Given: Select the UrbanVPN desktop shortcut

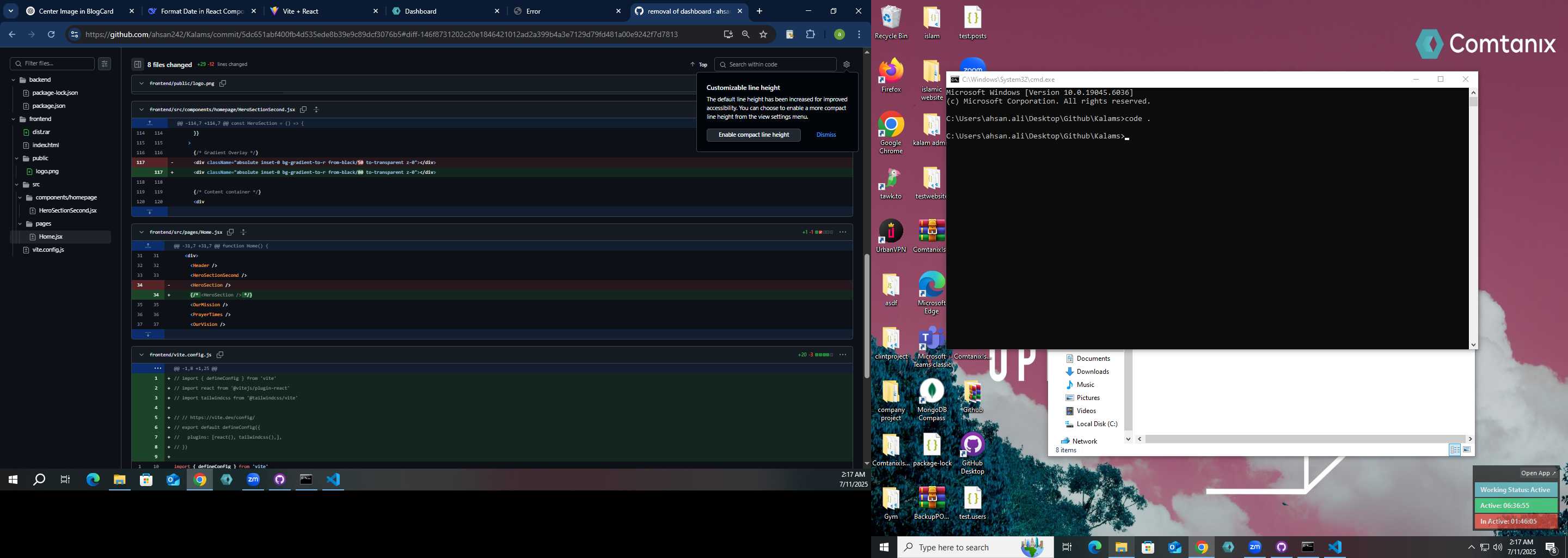Looking at the screenshot, I should point(891,236).
